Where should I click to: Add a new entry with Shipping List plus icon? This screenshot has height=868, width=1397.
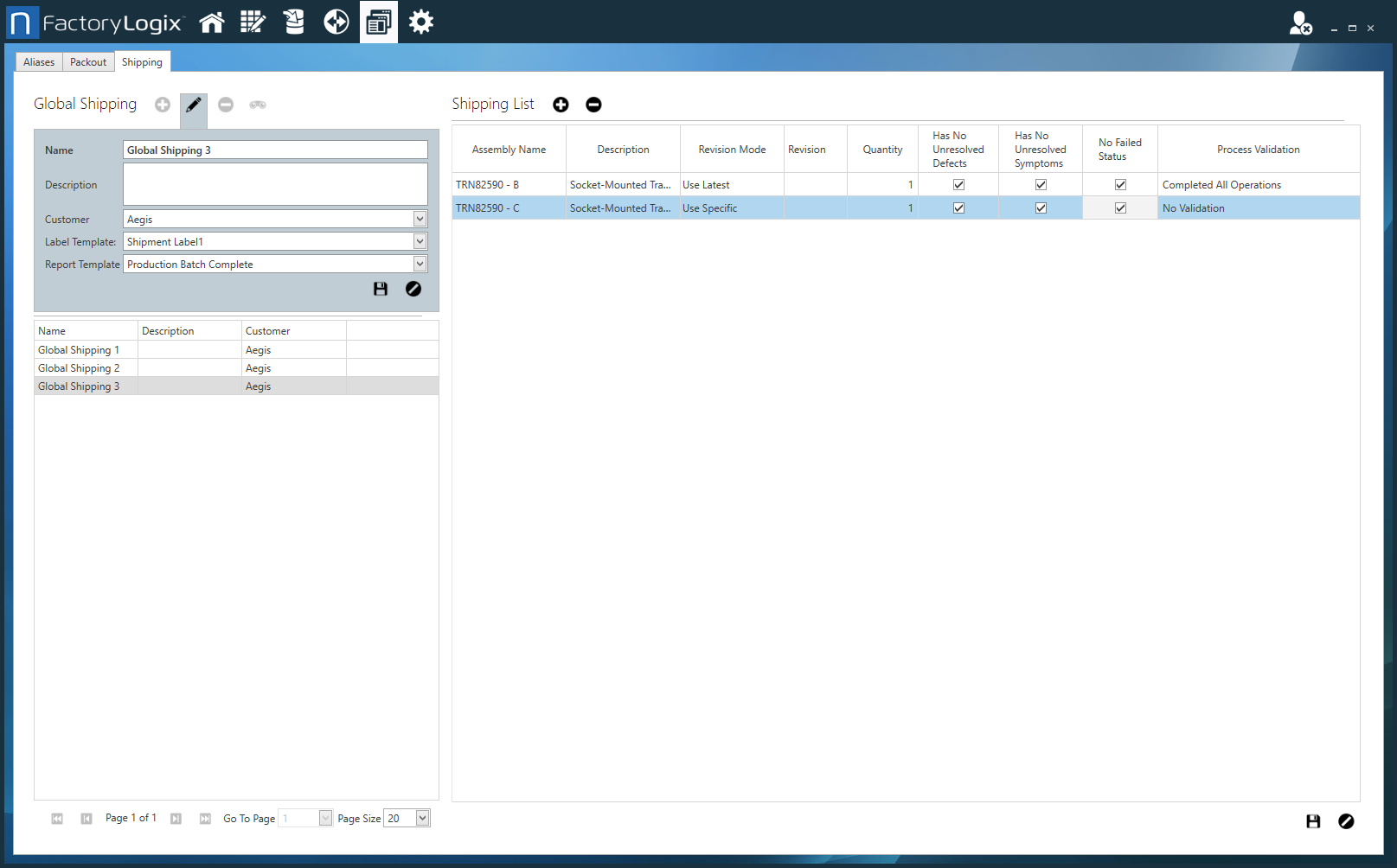pos(561,104)
